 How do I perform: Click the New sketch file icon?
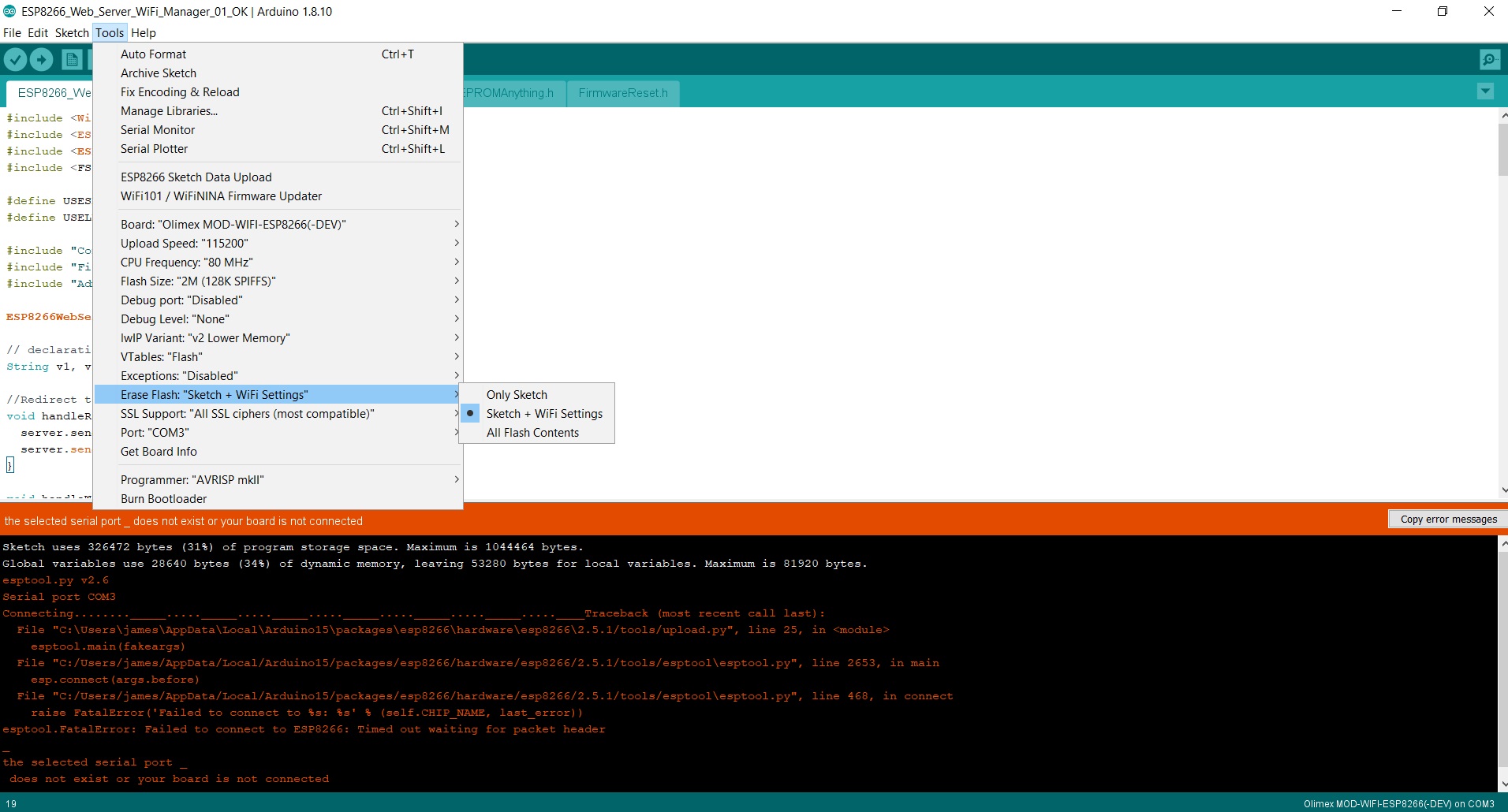[x=72, y=60]
